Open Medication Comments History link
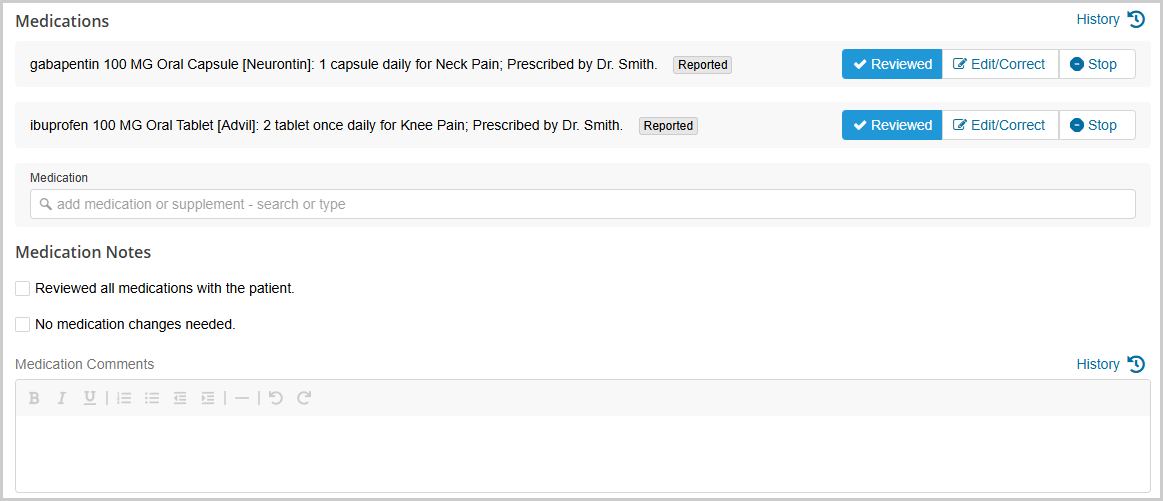1163x501 pixels. [1110, 364]
